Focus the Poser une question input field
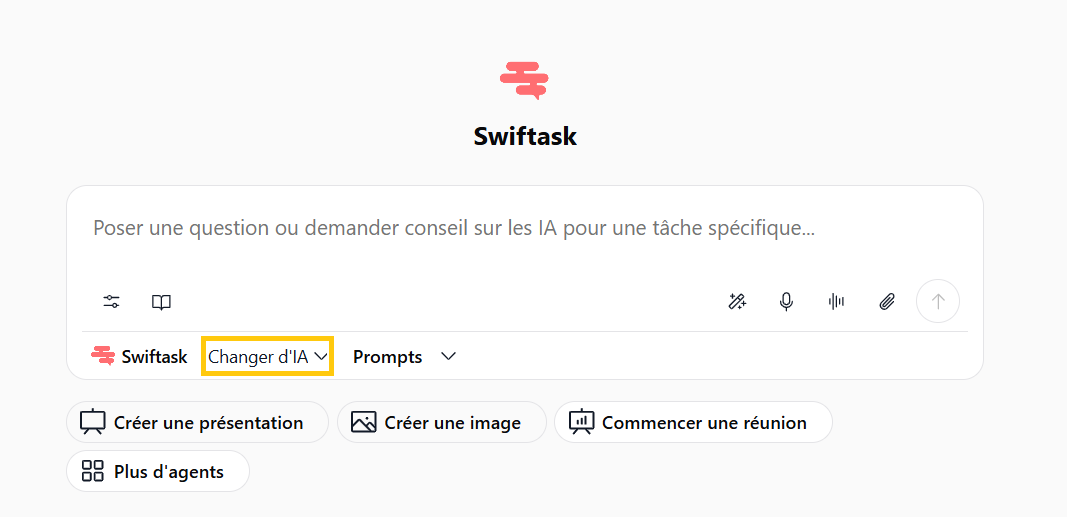Image resolution: width=1067 pixels, height=517 pixels. tap(525, 229)
